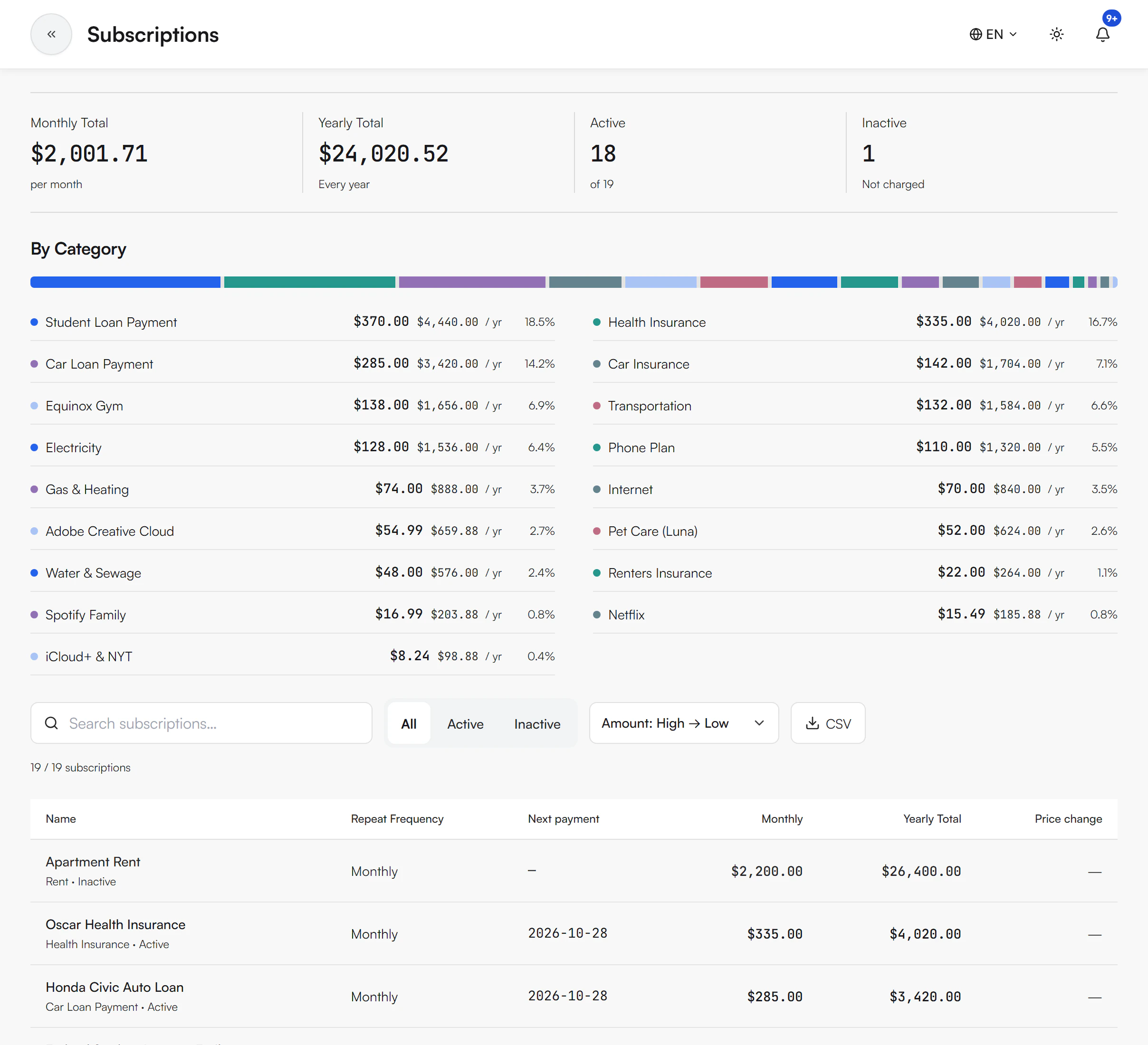Click the CSV download icon
The height and width of the screenshot is (1045, 1148).
[x=813, y=723]
